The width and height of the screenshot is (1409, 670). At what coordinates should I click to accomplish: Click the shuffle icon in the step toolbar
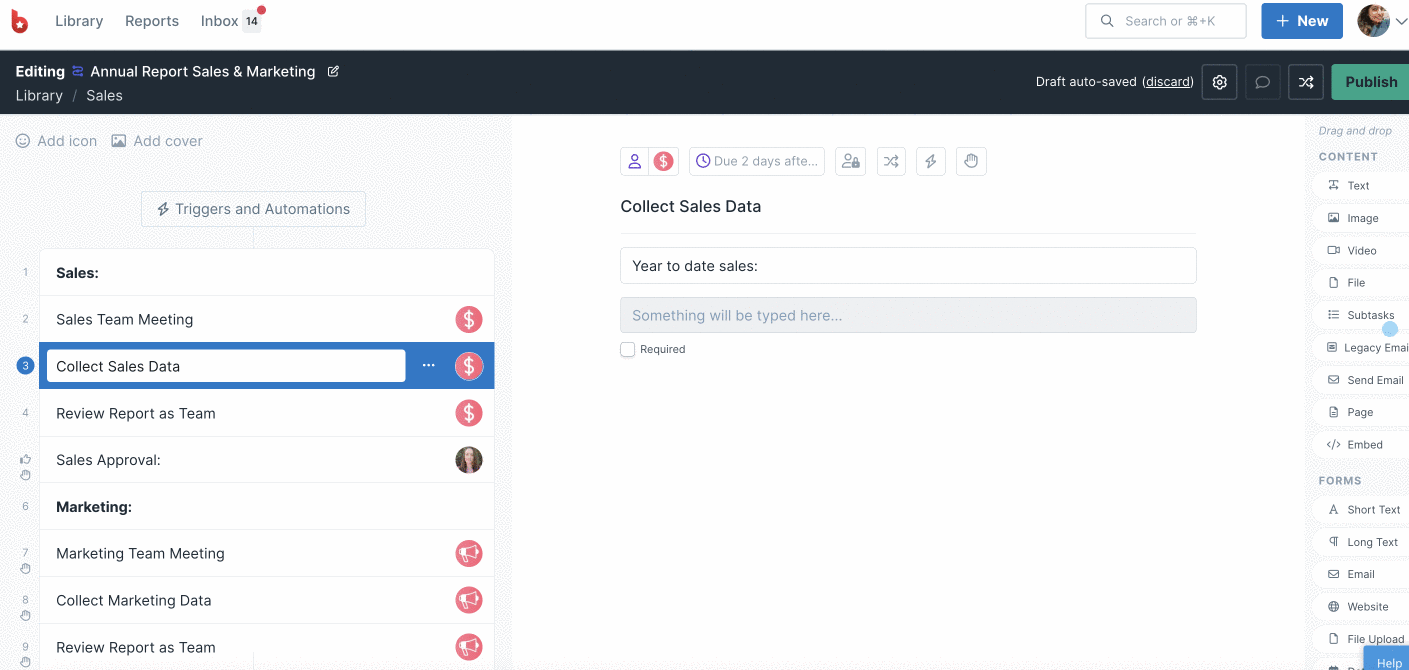[x=890, y=161]
